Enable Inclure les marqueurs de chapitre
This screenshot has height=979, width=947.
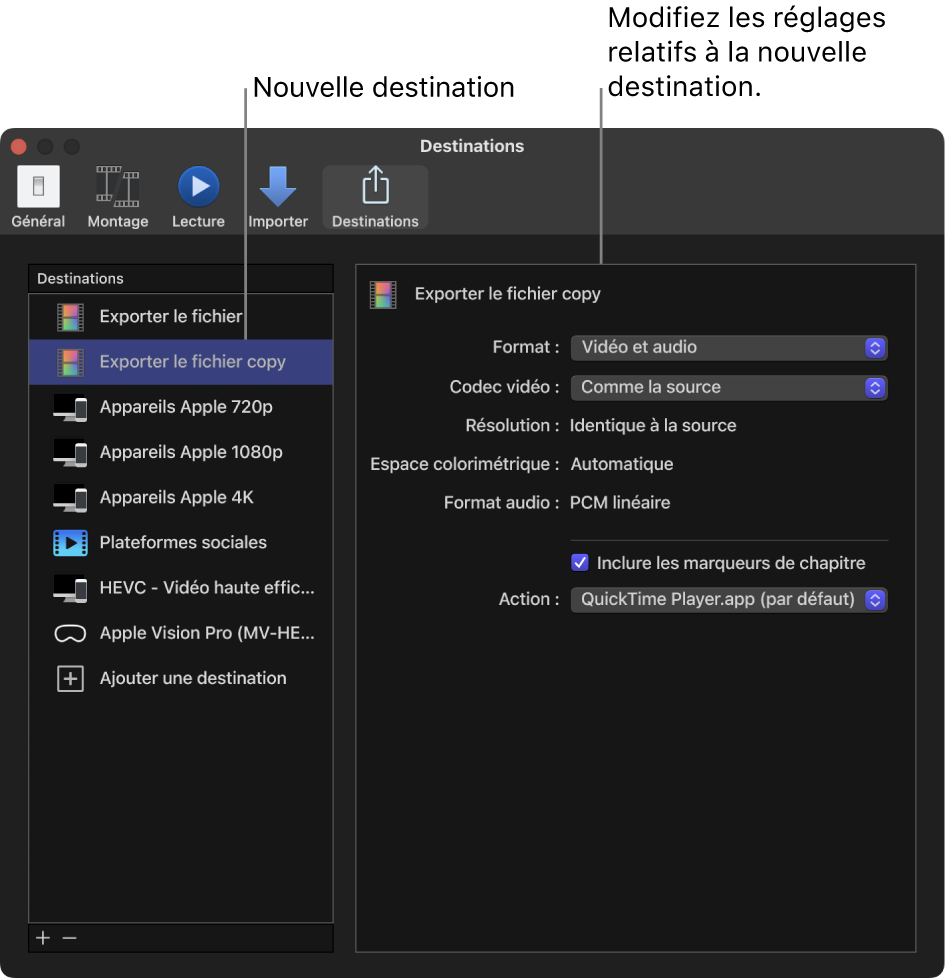580,562
